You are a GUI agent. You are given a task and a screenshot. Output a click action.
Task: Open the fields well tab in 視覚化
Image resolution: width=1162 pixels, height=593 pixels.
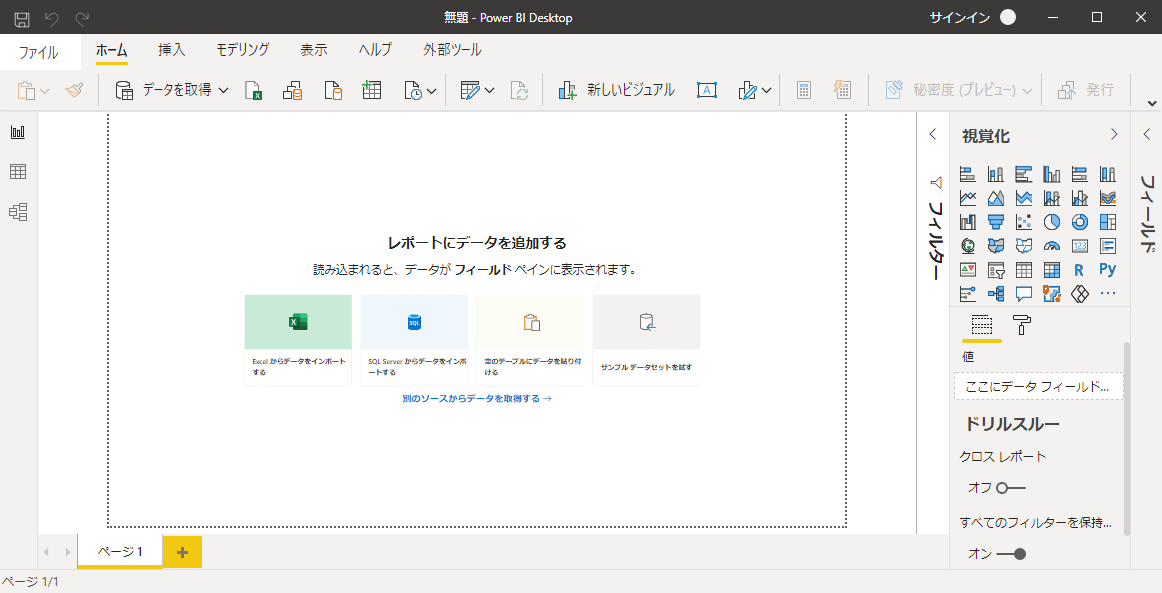tap(982, 325)
